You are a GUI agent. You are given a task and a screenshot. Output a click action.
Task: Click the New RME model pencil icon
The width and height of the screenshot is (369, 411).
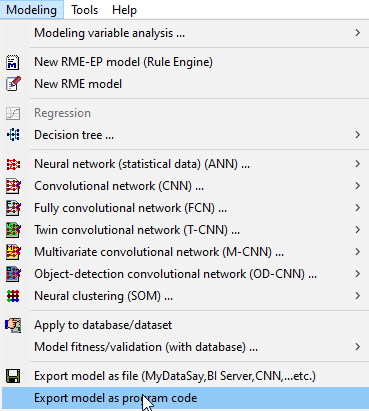pos(13,84)
